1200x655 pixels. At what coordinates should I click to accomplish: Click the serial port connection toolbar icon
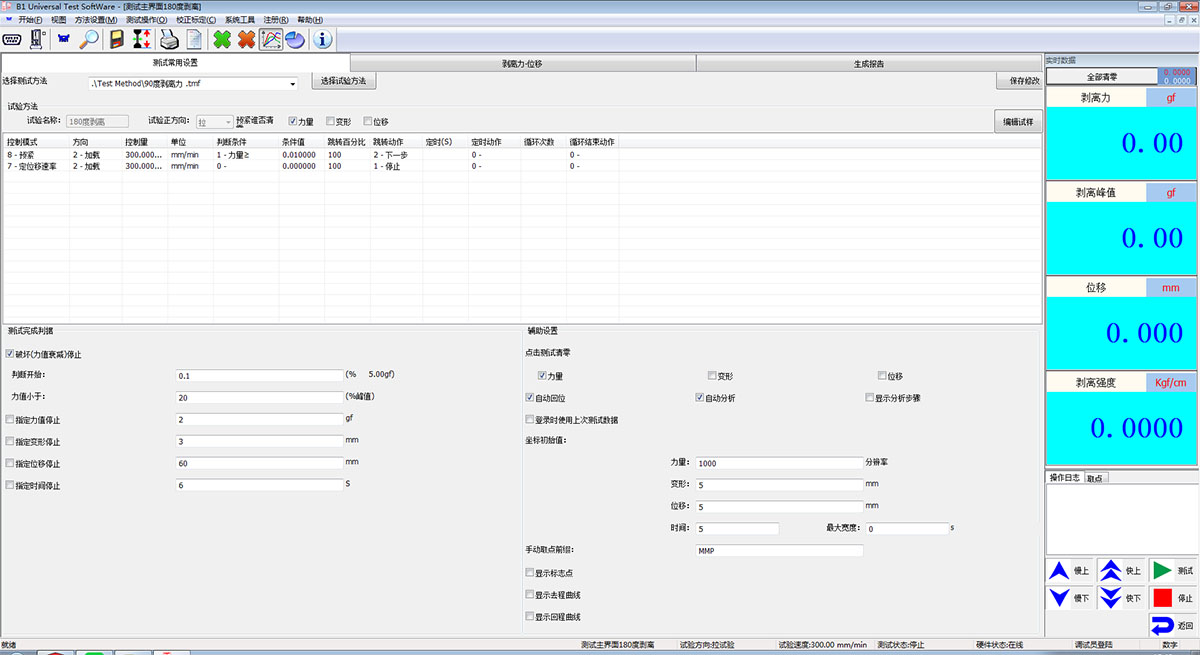[13, 40]
